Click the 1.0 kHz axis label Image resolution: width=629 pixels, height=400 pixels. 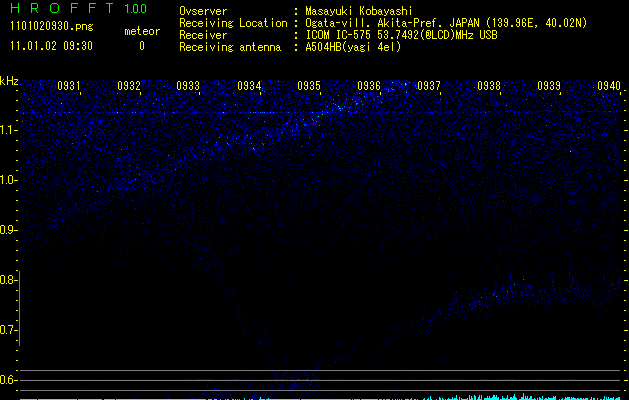8,180
